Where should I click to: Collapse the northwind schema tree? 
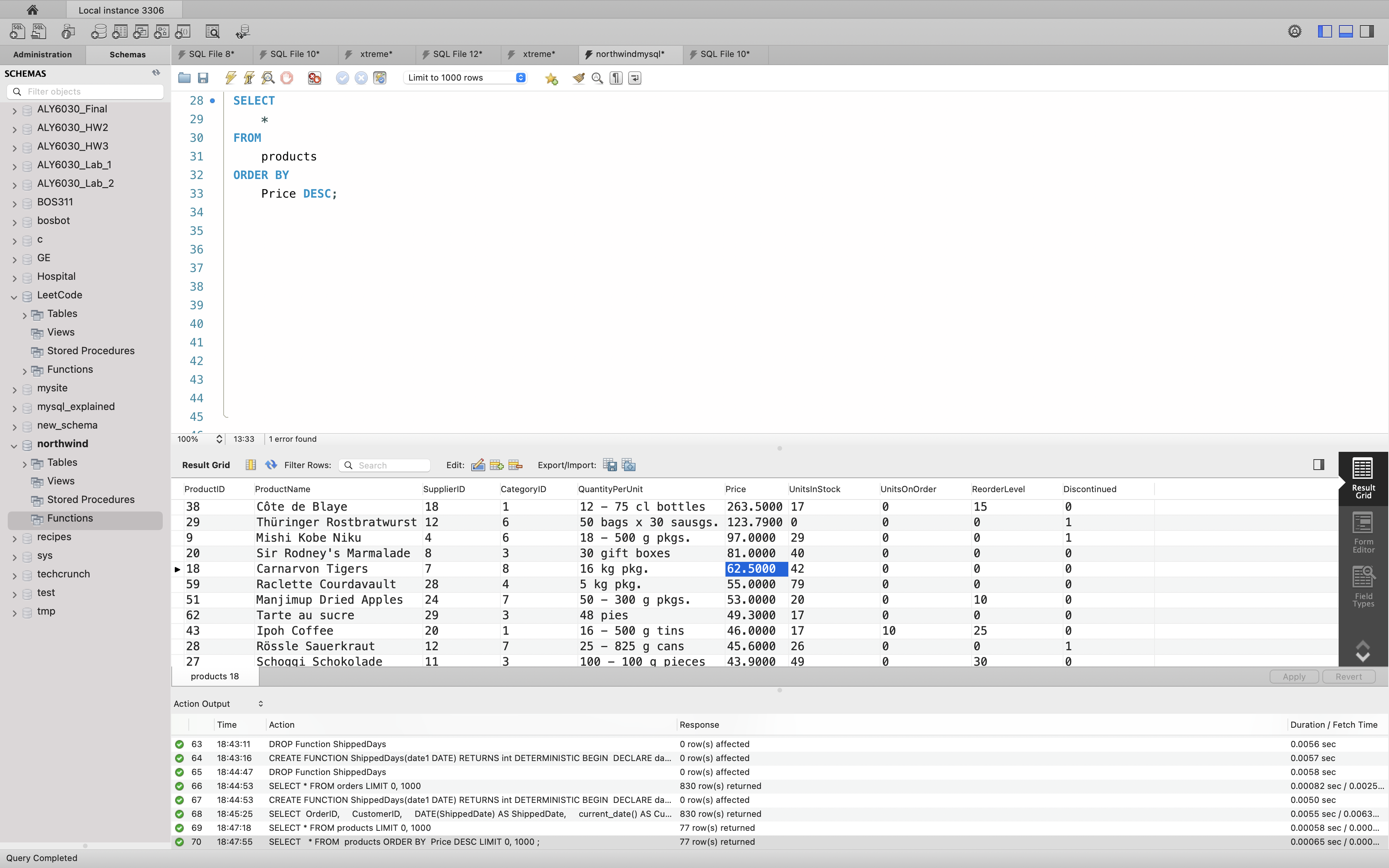click(14, 445)
